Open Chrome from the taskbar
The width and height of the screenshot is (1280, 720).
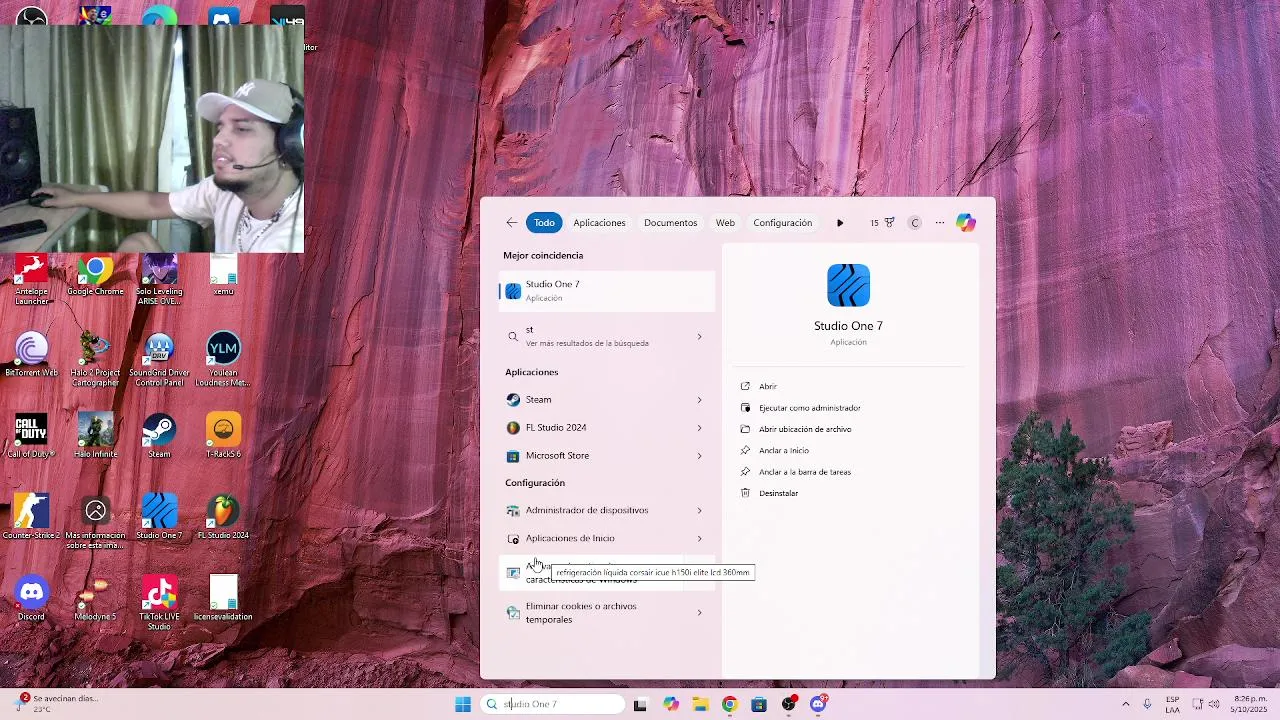click(x=729, y=704)
